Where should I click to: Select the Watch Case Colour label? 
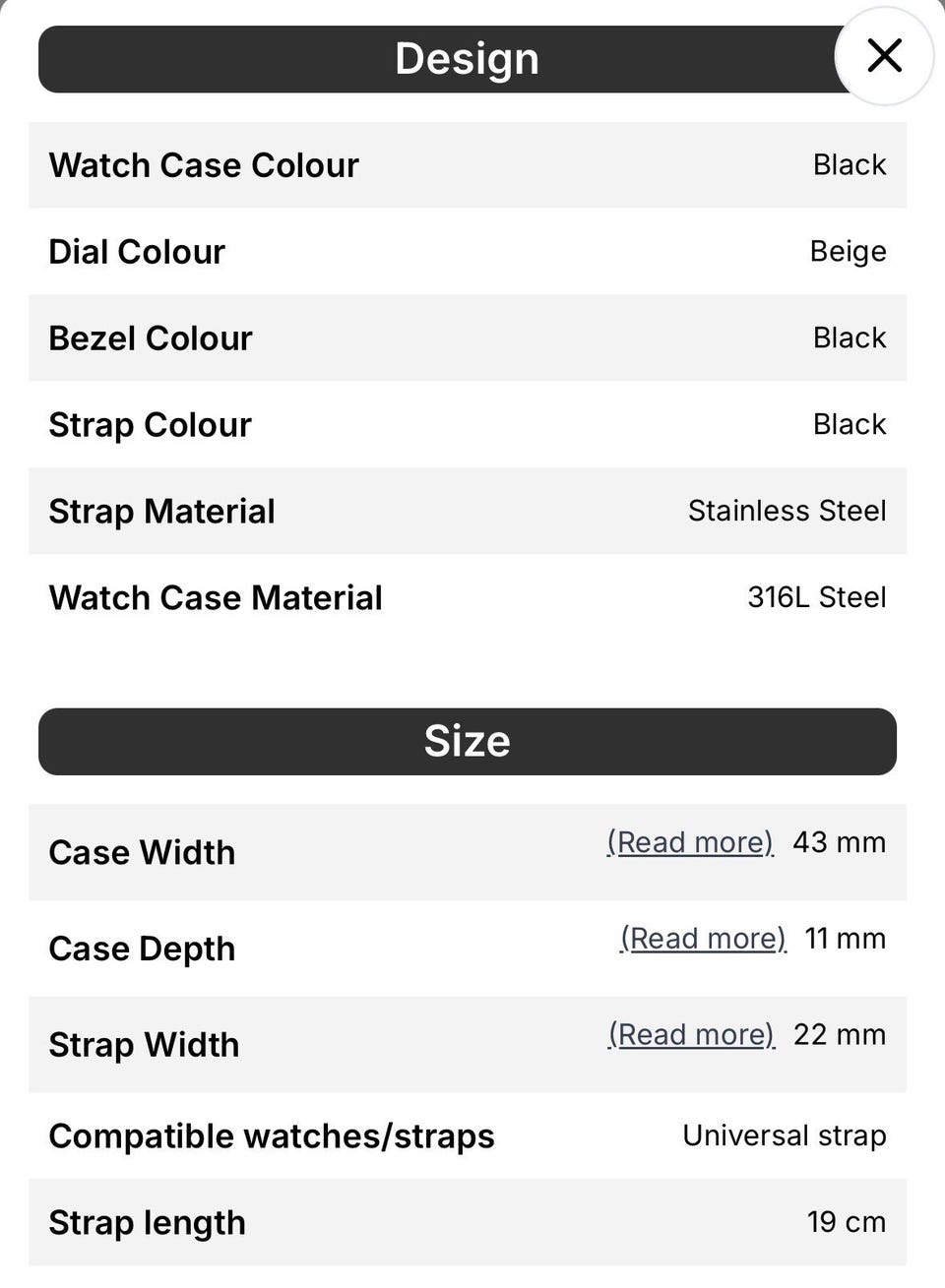tap(204, 165)
